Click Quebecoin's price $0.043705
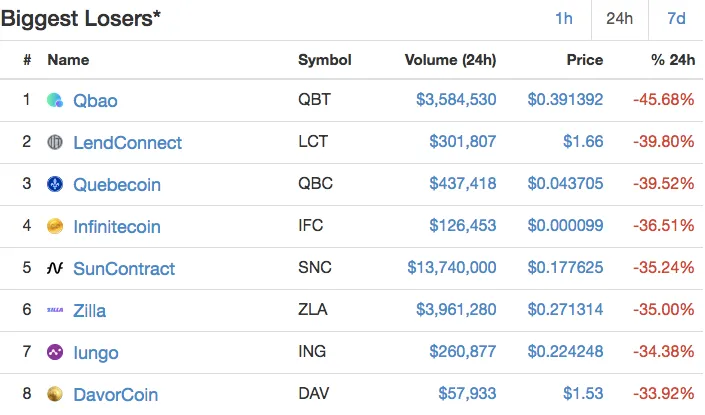Image resolution: width=705 pixels, height=415 pixels. (x=565, y=183)
